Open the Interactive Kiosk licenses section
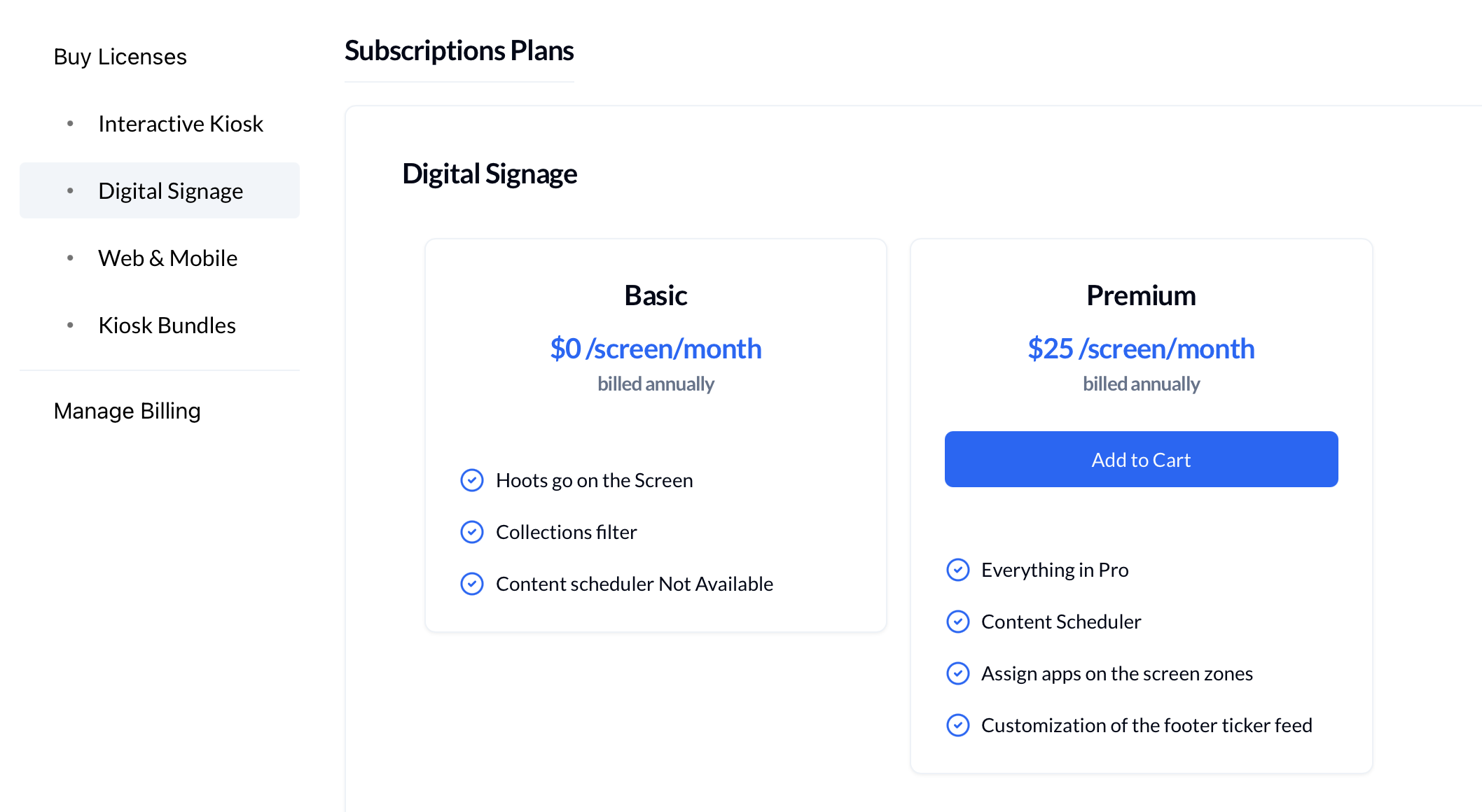This screenshot has width=1482, height=812. point(180,124)
